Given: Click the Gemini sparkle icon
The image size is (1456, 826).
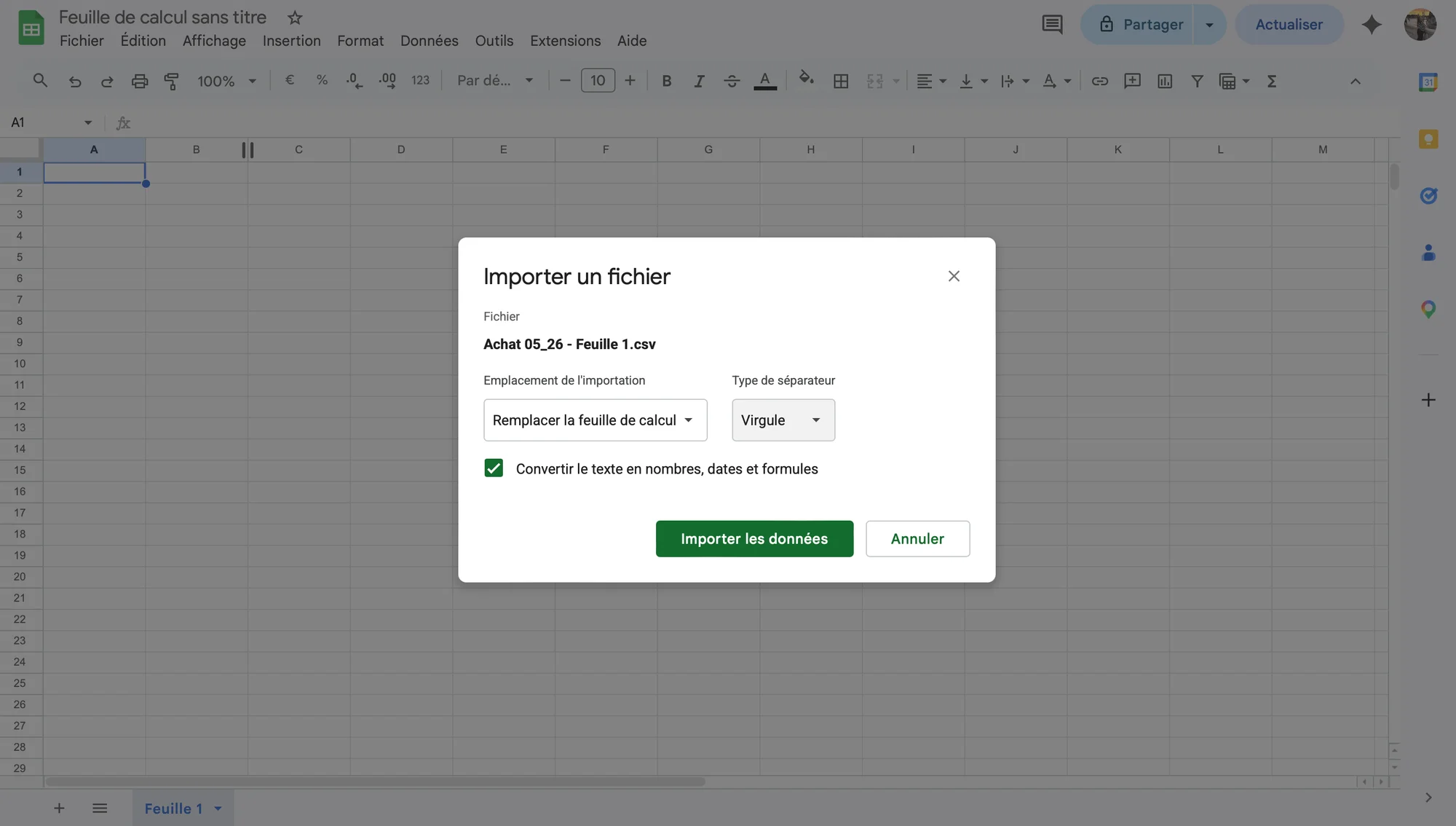Looking at the screenshot, I should [1372, 24].
